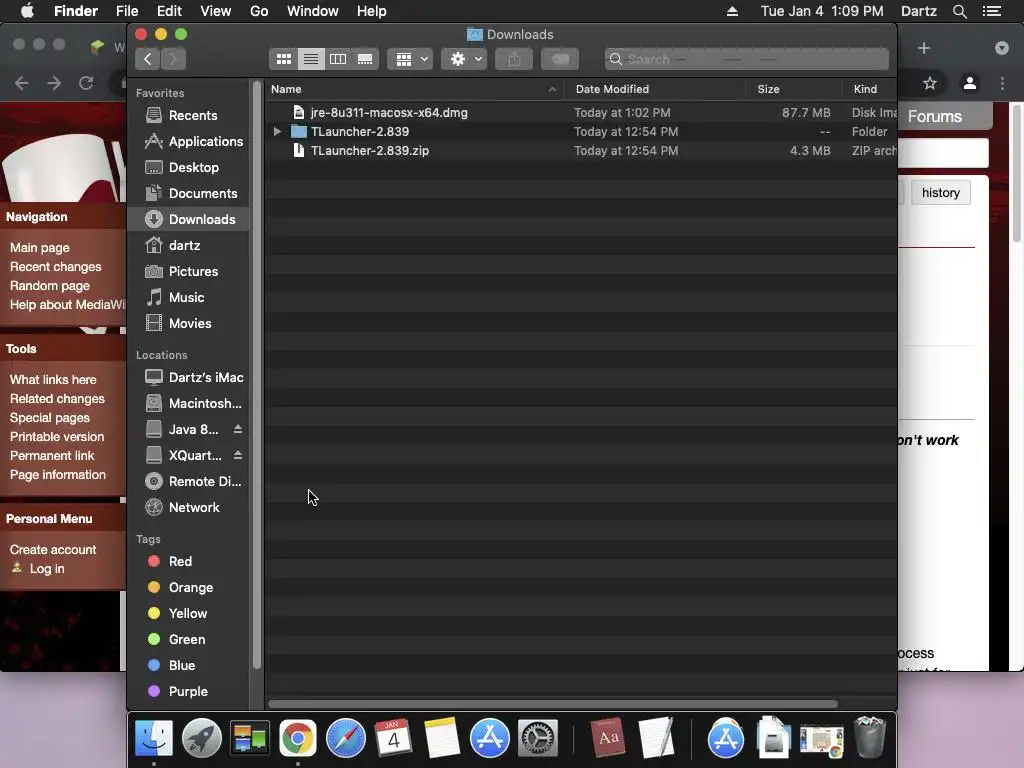Image resolution: width=1024 pixels, height=768 pixels.
Task: Filter by the Red tag
Action: point(188,562)
